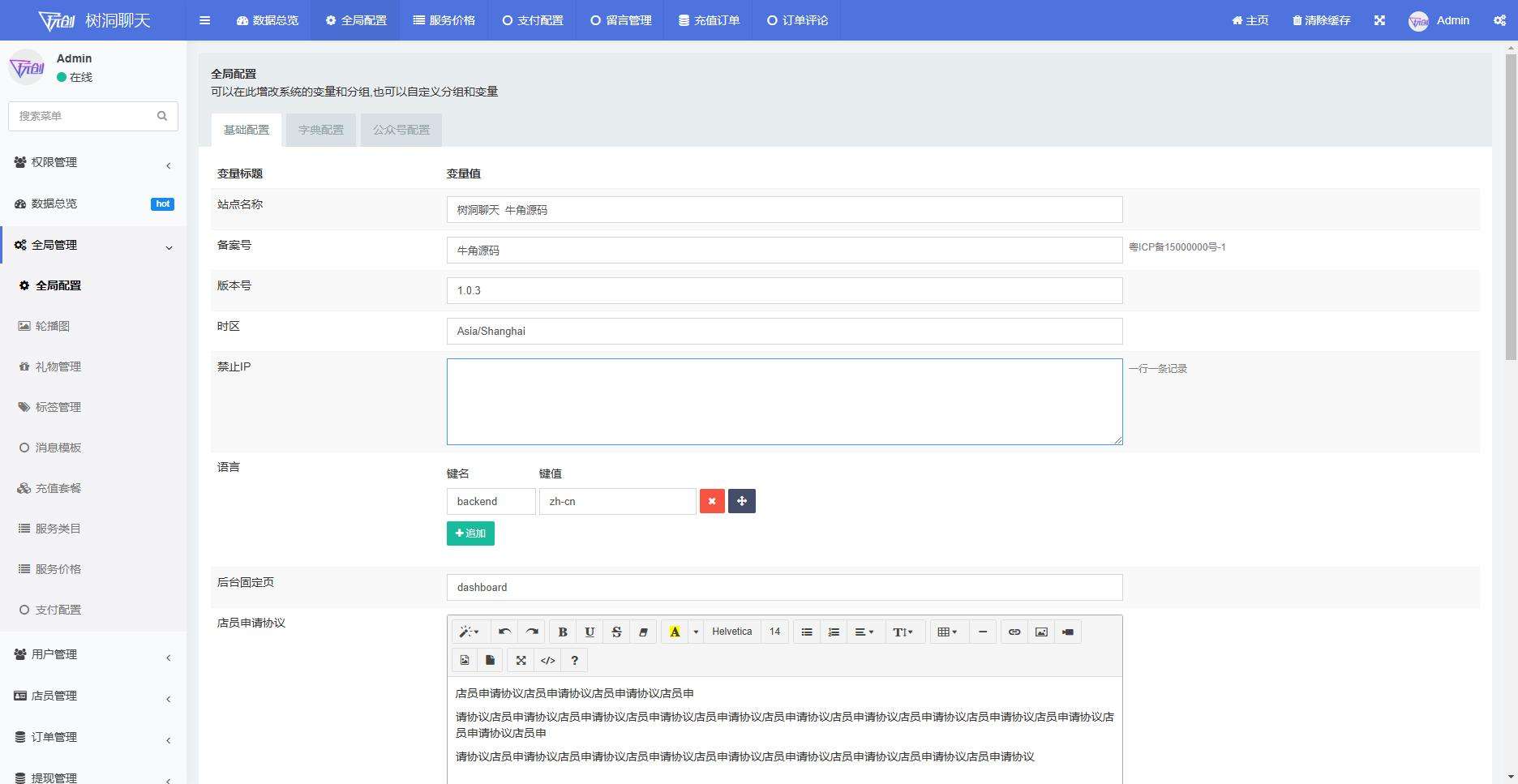Screen dimensions: 1518x784
Task: Open the settings cogs in top-right corner
Action: tap(1500, 20)
